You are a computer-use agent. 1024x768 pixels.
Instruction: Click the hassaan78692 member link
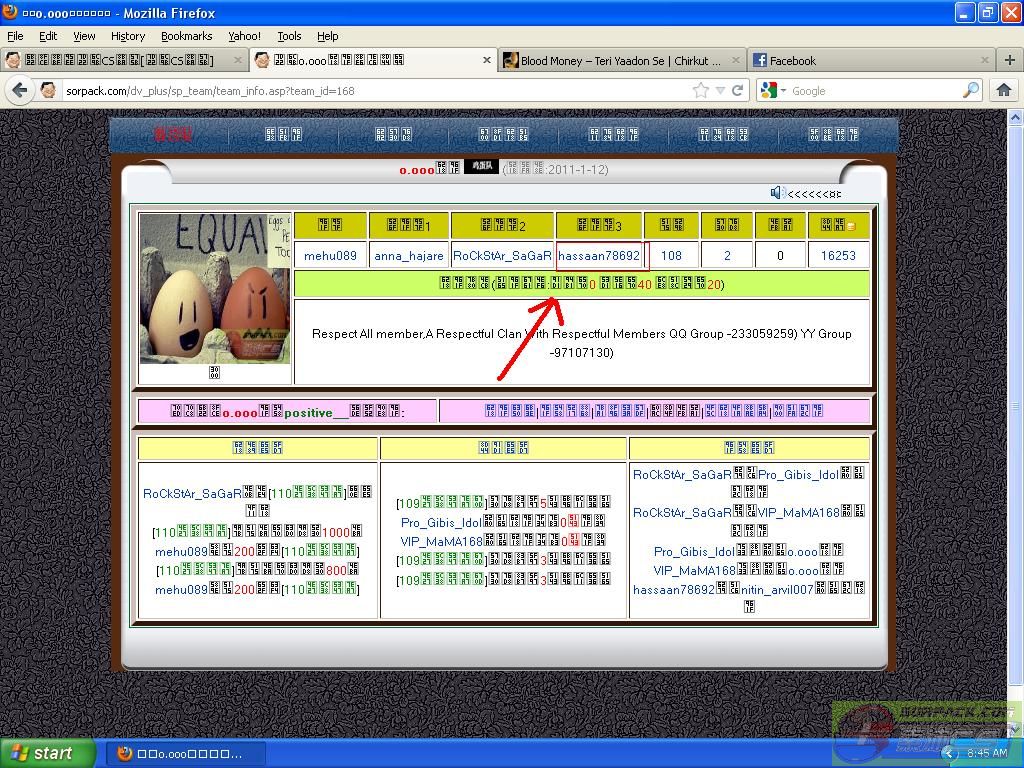tap(599, 255)
